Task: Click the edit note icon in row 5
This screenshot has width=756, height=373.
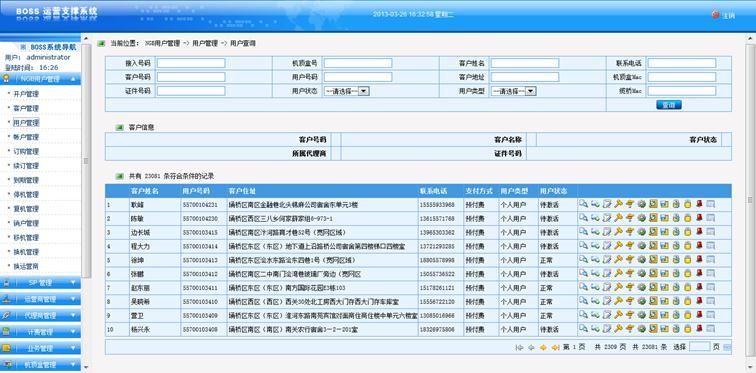Action: pos(607,259)
